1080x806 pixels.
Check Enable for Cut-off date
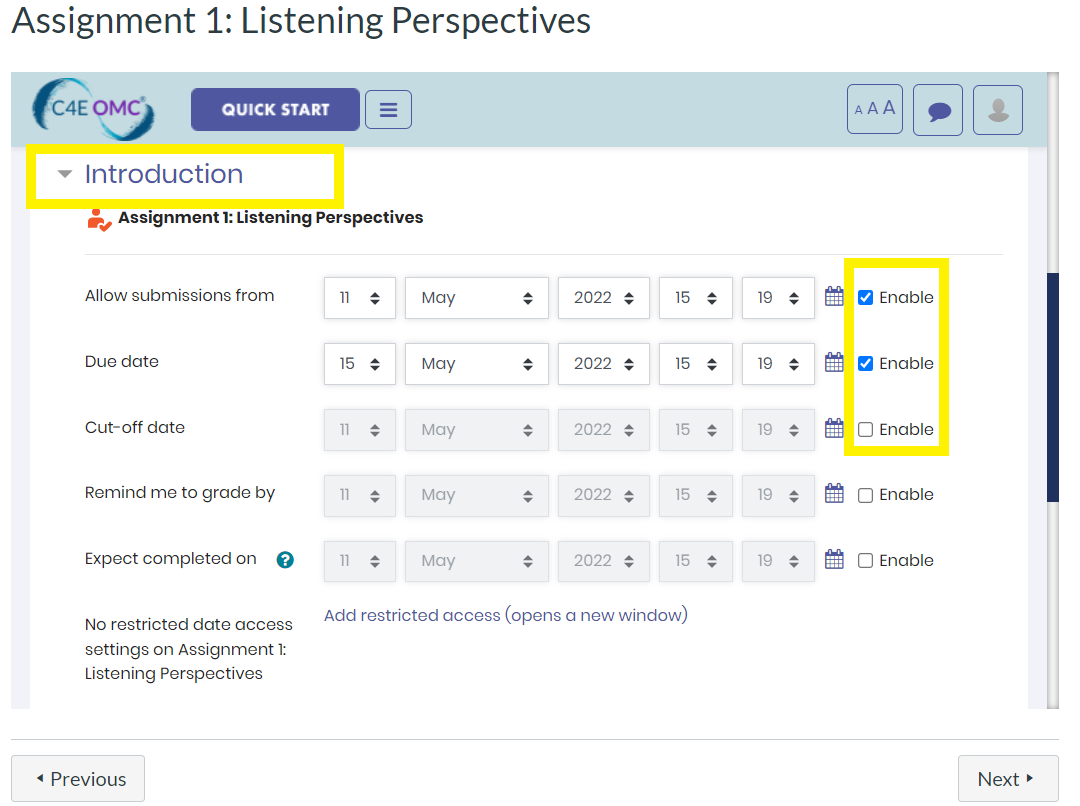(866, 430)
